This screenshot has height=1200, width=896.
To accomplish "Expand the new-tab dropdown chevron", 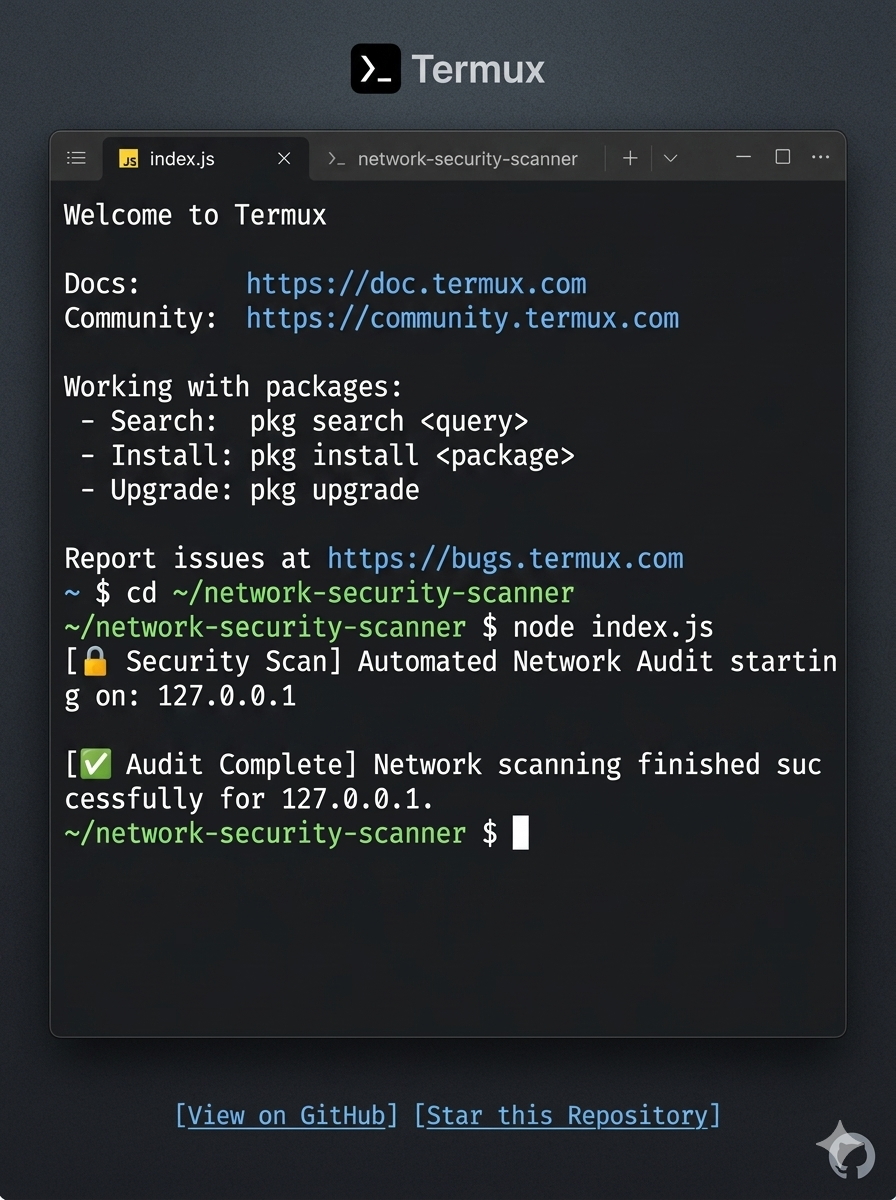I will click(x=671, y=158).
